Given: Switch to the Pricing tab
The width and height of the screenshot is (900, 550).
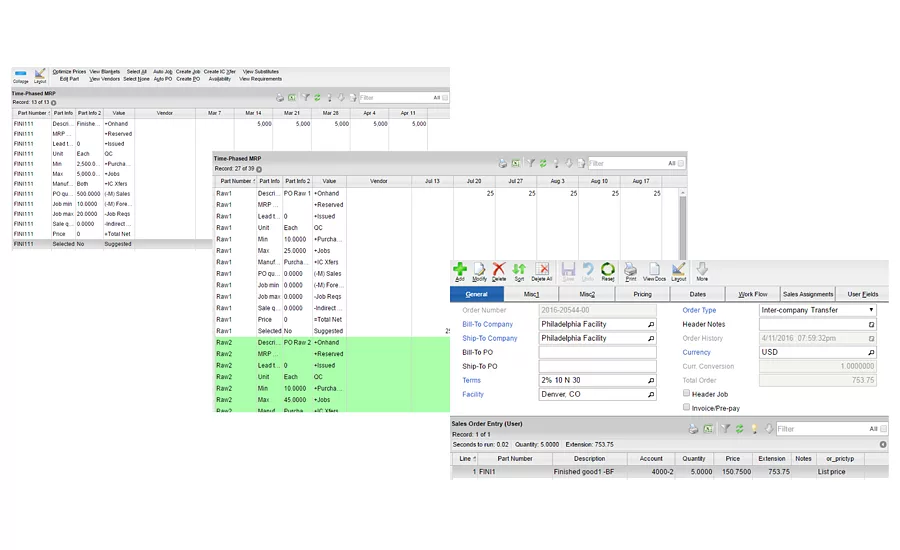Looking at the screenshot, I should [642, 294].
